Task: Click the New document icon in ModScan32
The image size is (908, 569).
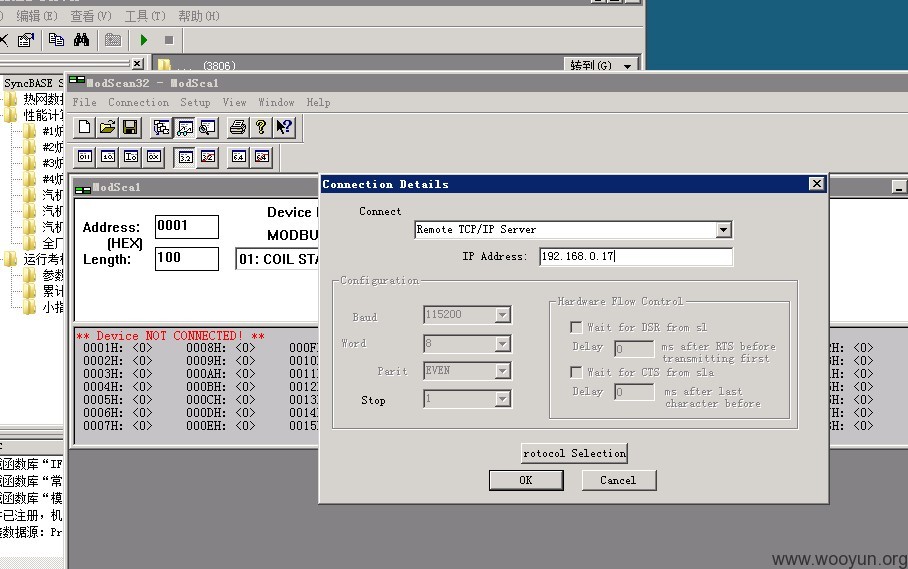Action: click(x=85, y=127)
